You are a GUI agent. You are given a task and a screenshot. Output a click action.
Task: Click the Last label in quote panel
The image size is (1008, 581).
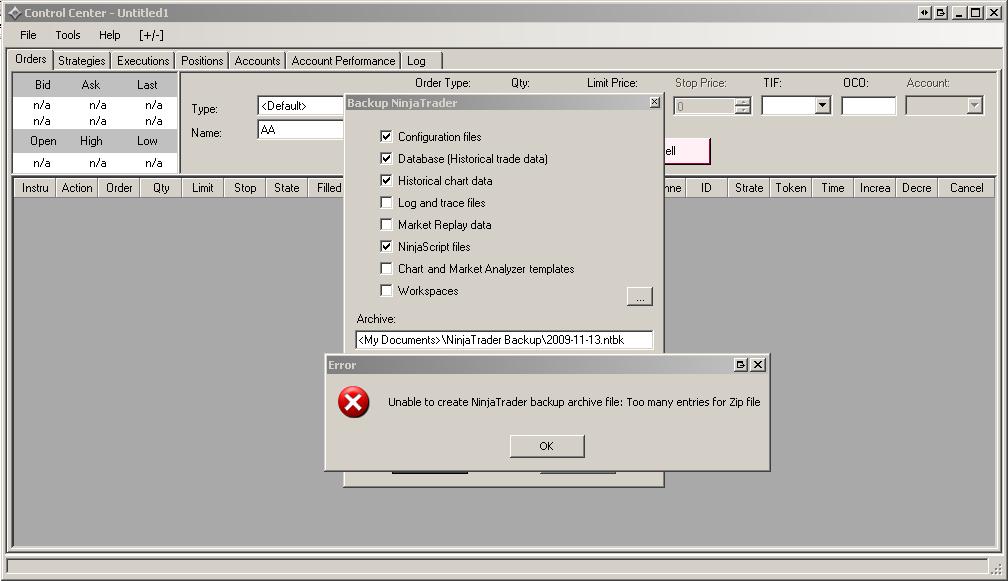click(x=147, y=85)
